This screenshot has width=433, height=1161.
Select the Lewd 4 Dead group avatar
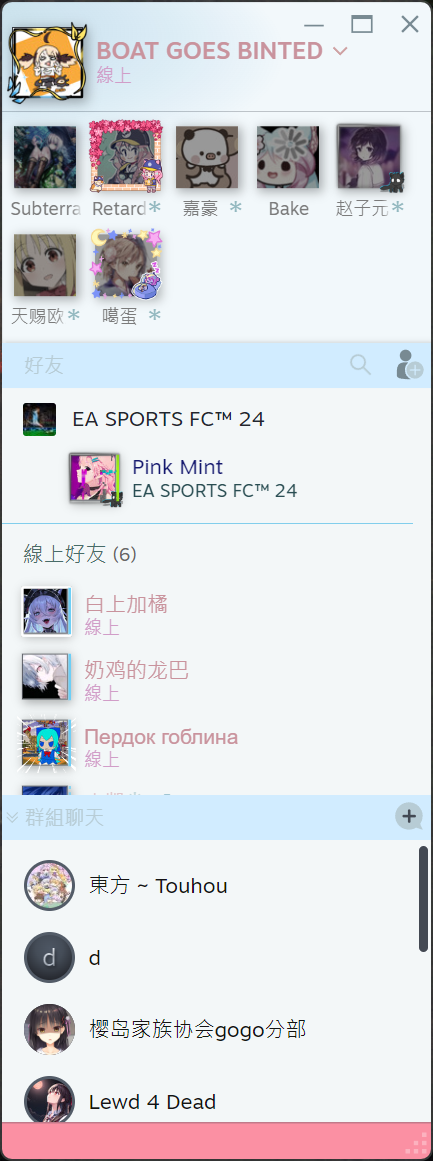pyautogui.click(x=50, y=1100)
